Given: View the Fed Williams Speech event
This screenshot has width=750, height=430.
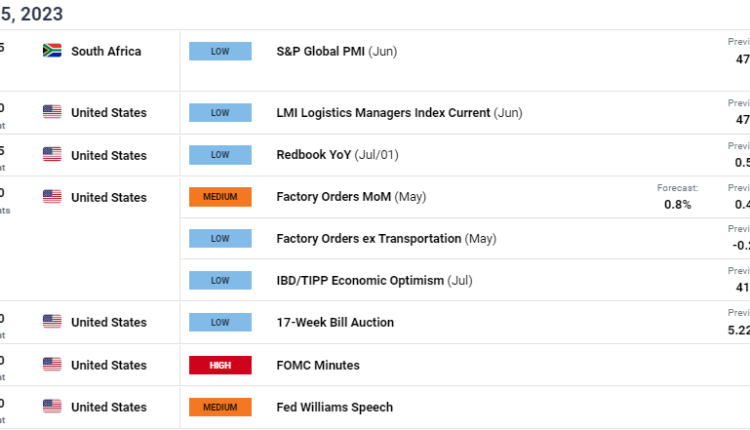Looking at the screenshot, I should tap(334, 407).
